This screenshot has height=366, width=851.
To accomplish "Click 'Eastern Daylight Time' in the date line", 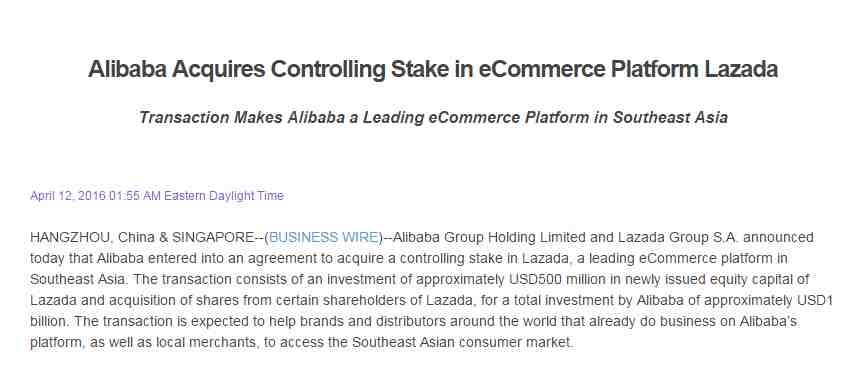I will click(x=224, y=195).
